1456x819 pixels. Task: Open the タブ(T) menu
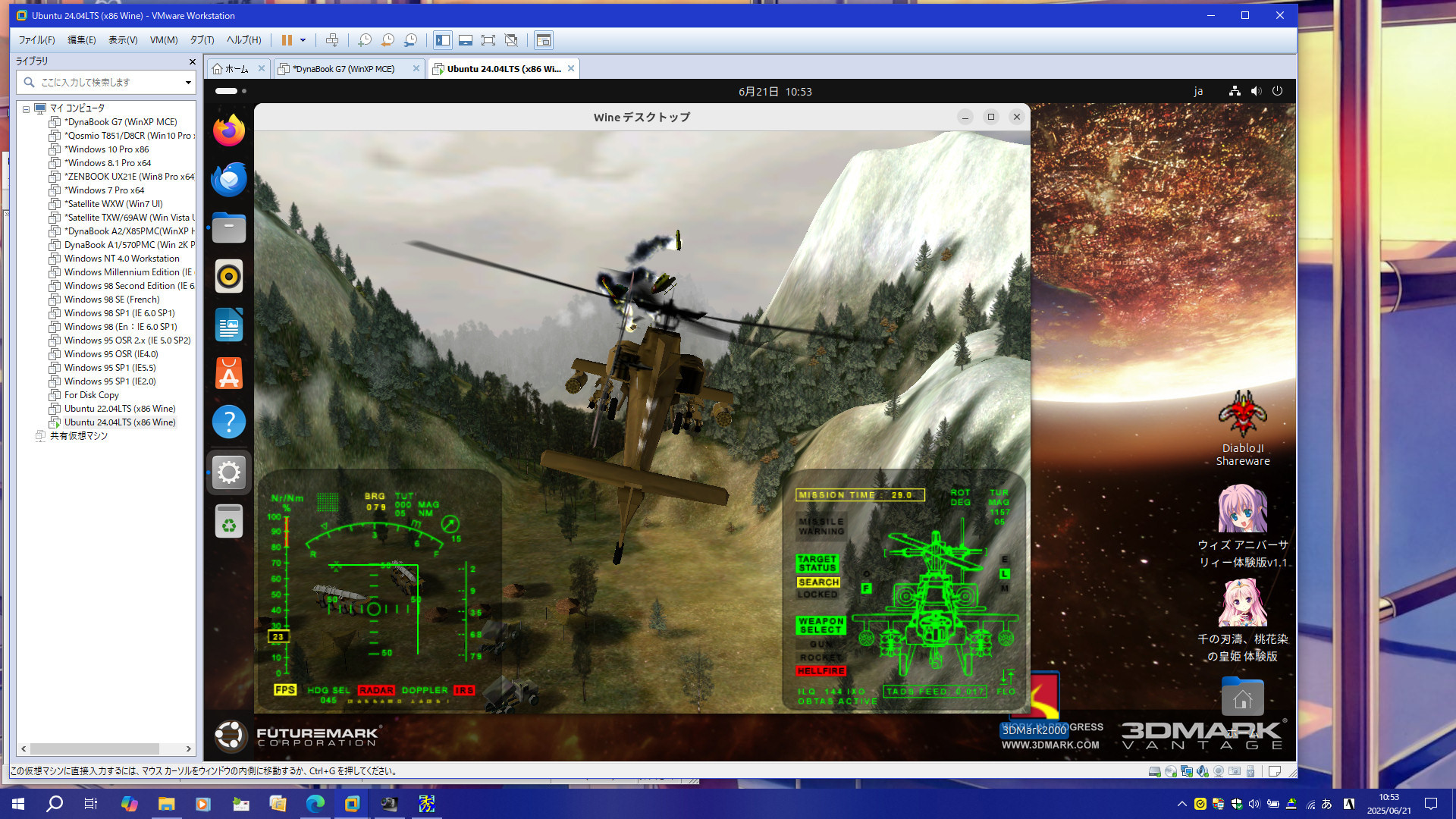pyautogui.click(x=202, y=40)
